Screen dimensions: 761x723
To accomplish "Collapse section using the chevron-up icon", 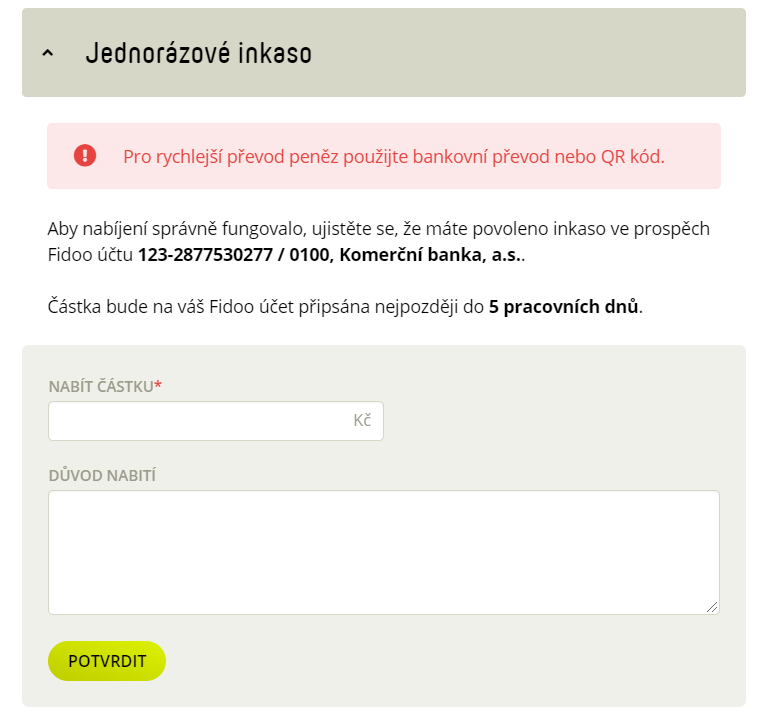I will click(48, 53).
